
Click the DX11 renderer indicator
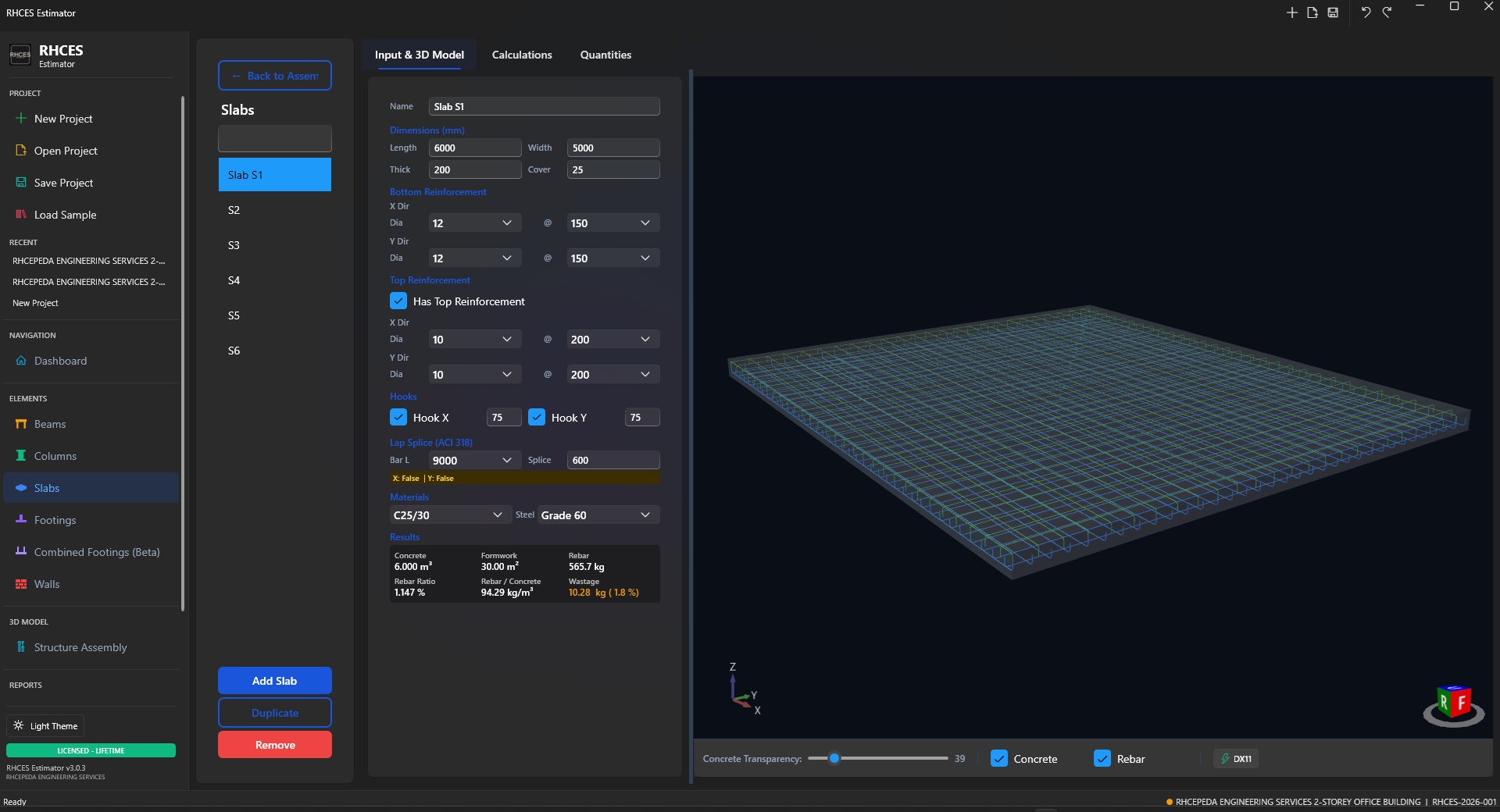pos(1236,759)
